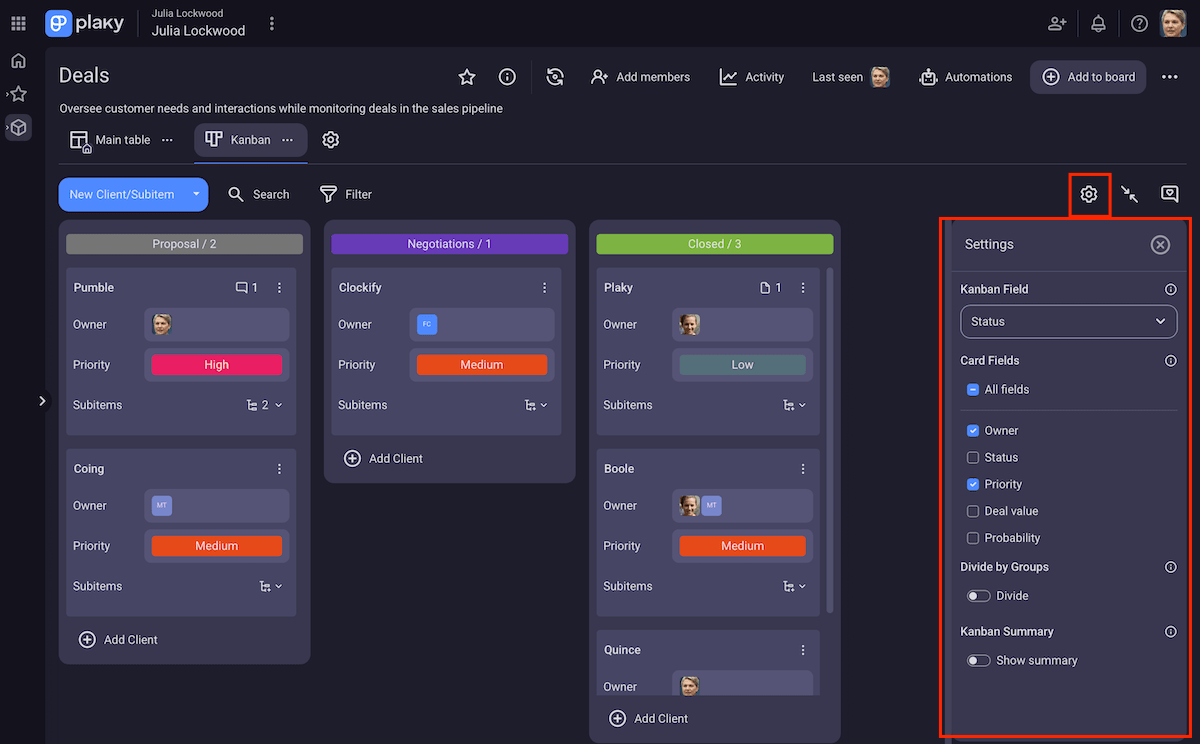Open the Filter options

[x=345, y=194]
